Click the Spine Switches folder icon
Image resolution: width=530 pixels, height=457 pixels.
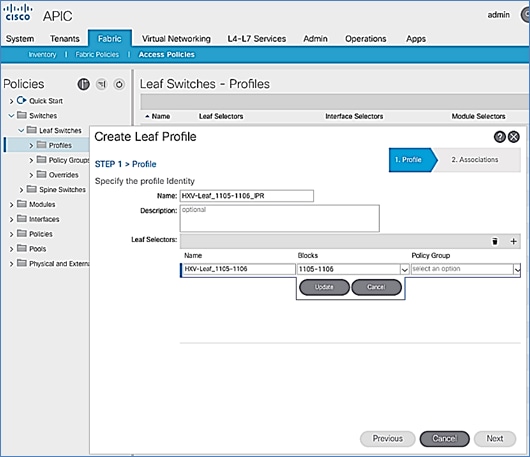pyautogui.click(x=32, y=189)
